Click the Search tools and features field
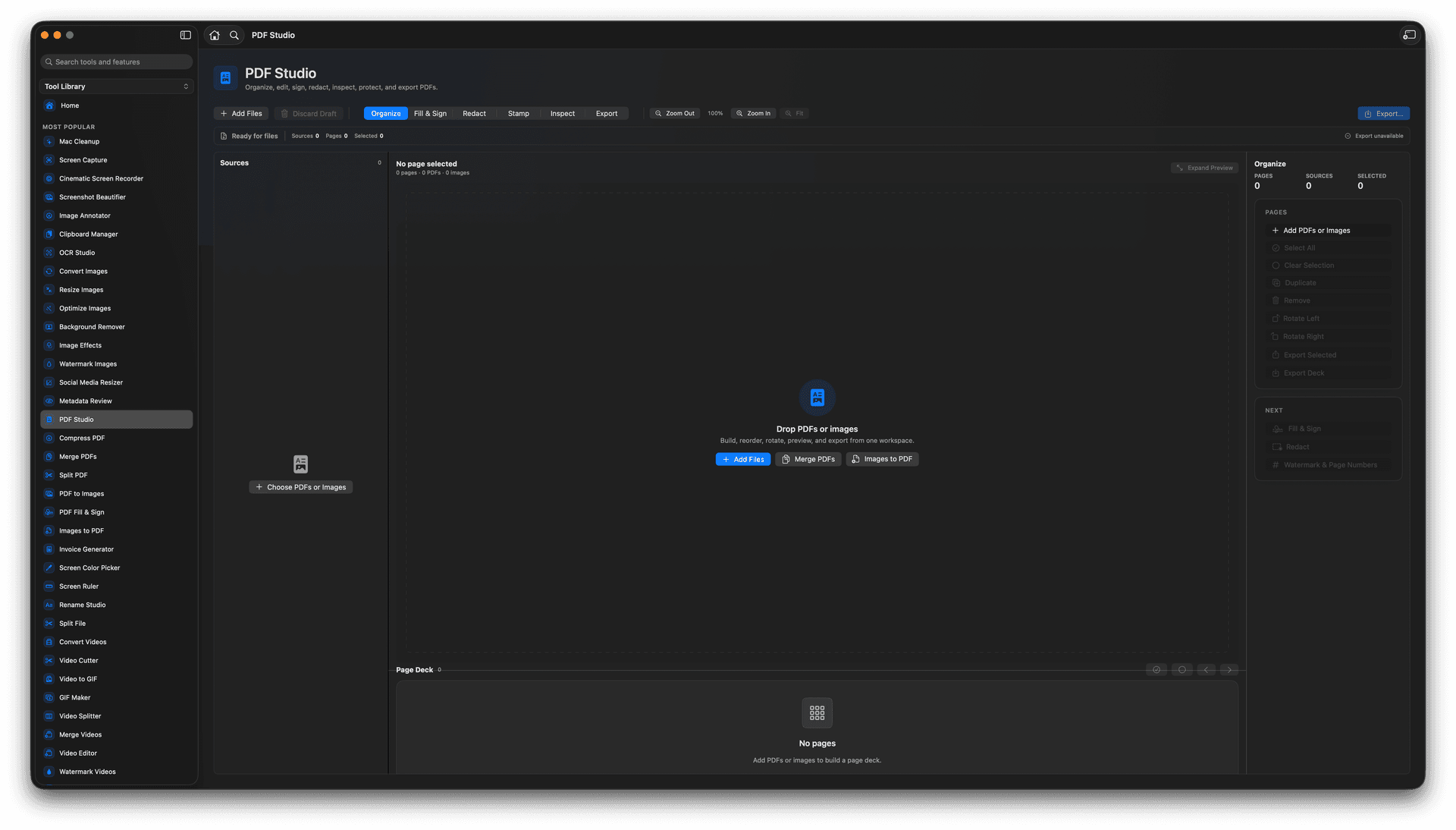1456x830 pixels. [117, 62]
